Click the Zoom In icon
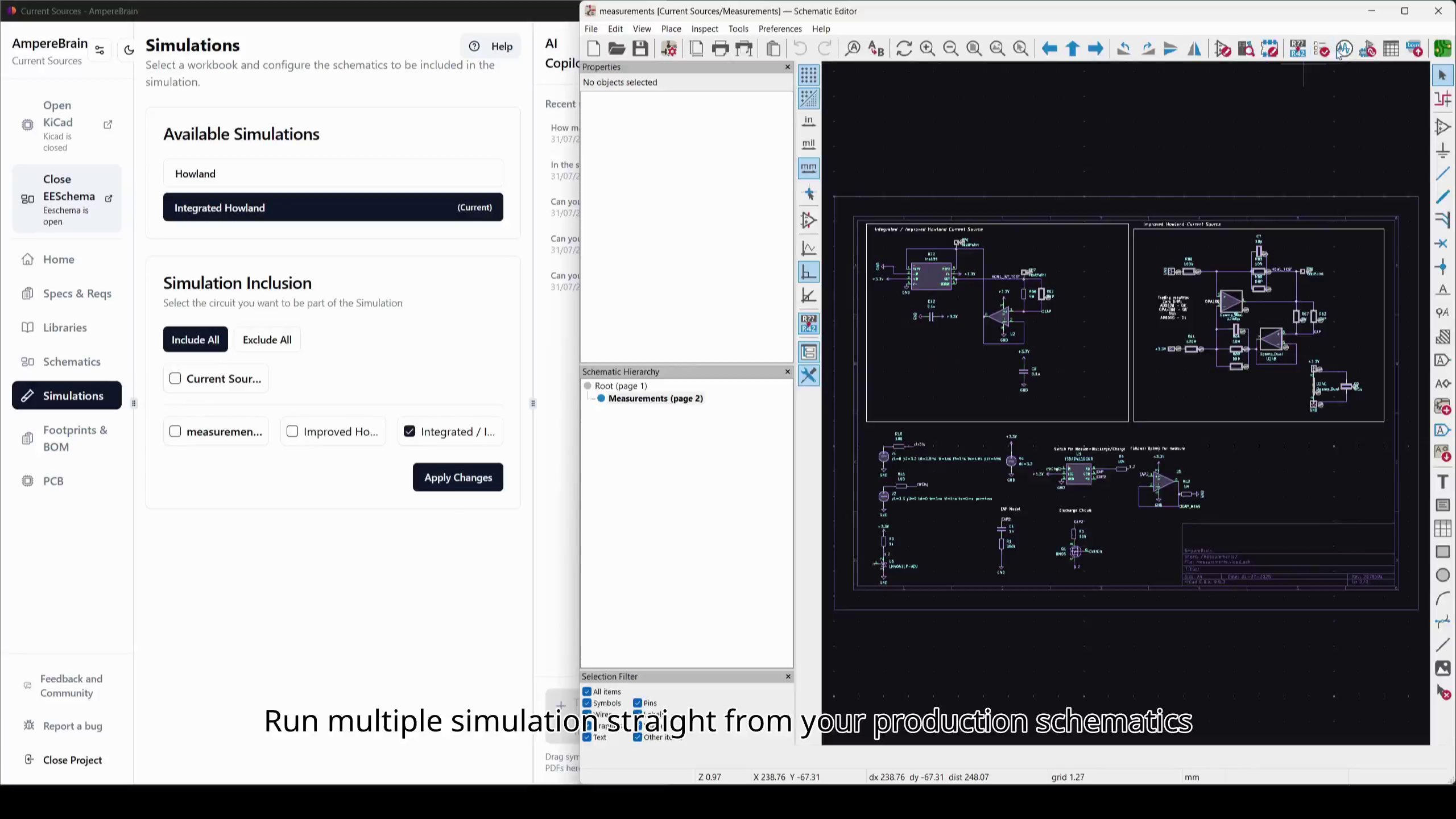 pyautogui.click(x=927, y=49)
